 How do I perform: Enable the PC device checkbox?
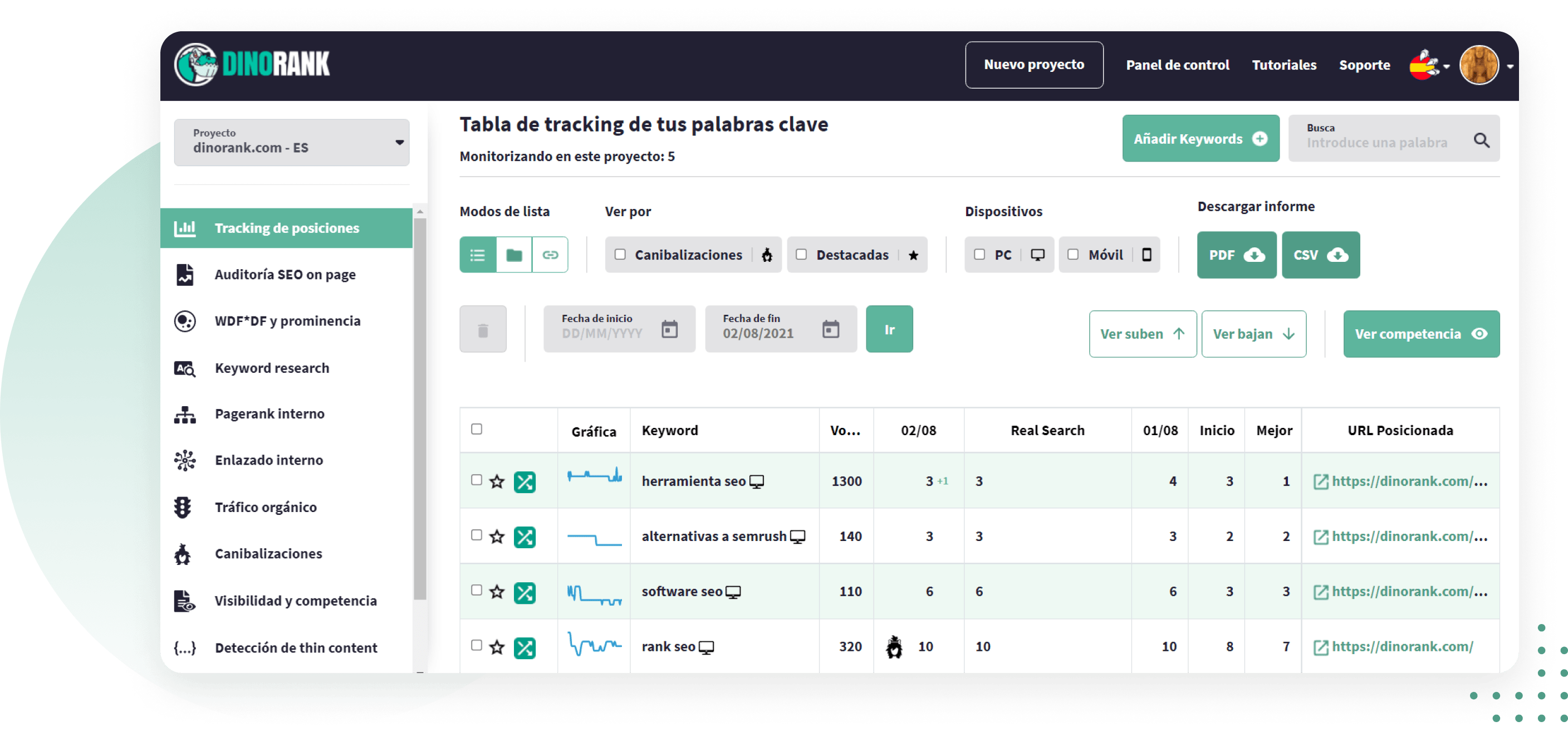tap(979, 254)
